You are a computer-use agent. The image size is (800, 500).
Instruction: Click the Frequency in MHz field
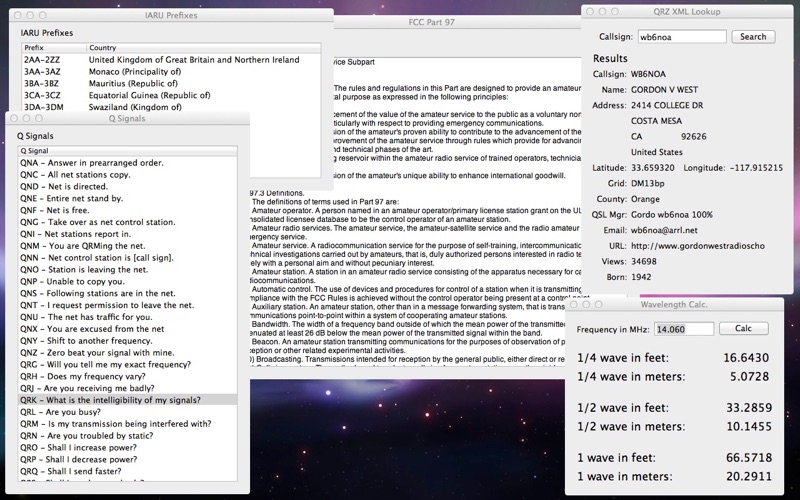[x=684, y=329]
